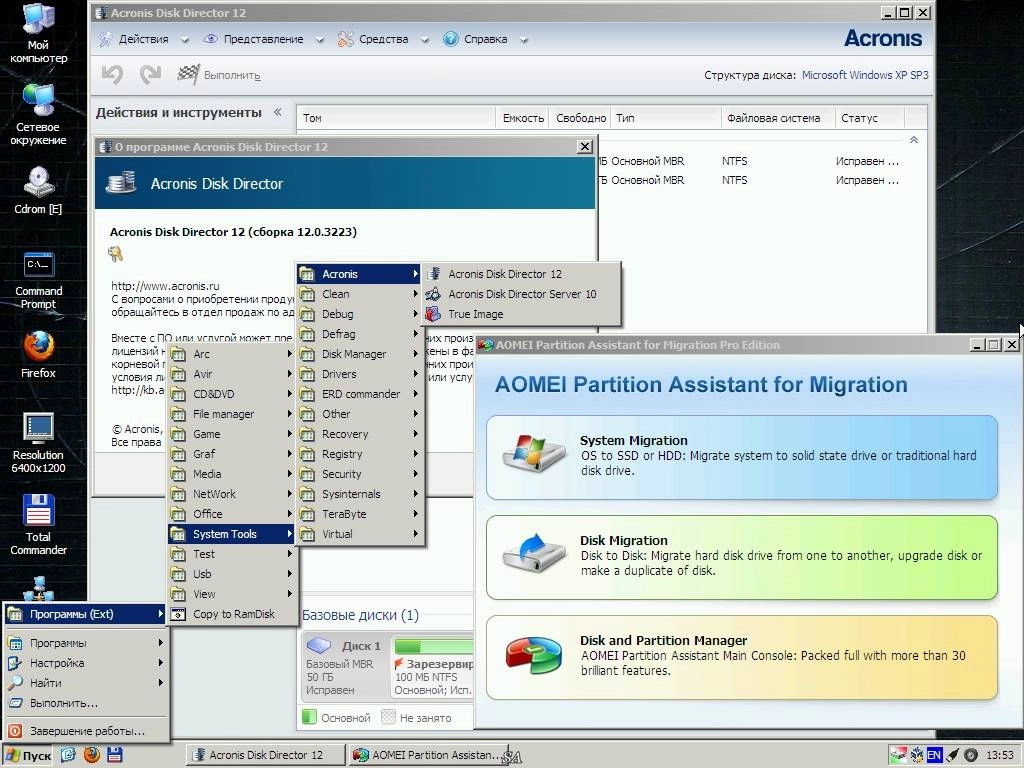The height and width of the screenshot is (768, 1024).
Task: Click the Пуск Start button
Action: 29,756
